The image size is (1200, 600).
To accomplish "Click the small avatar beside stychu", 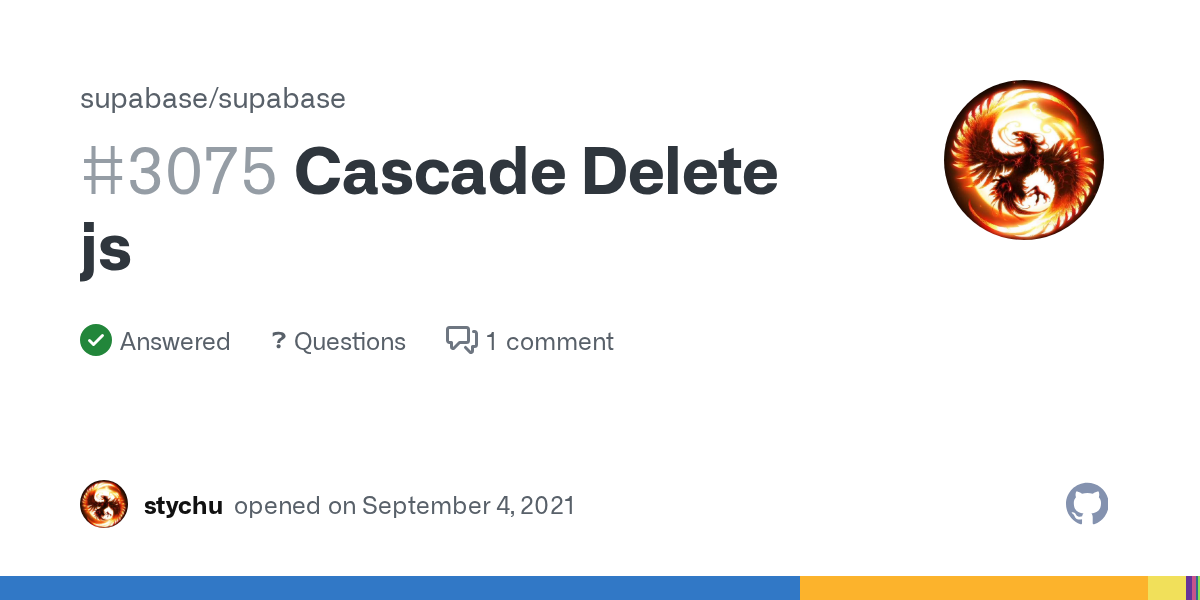I will click(104, 505).
